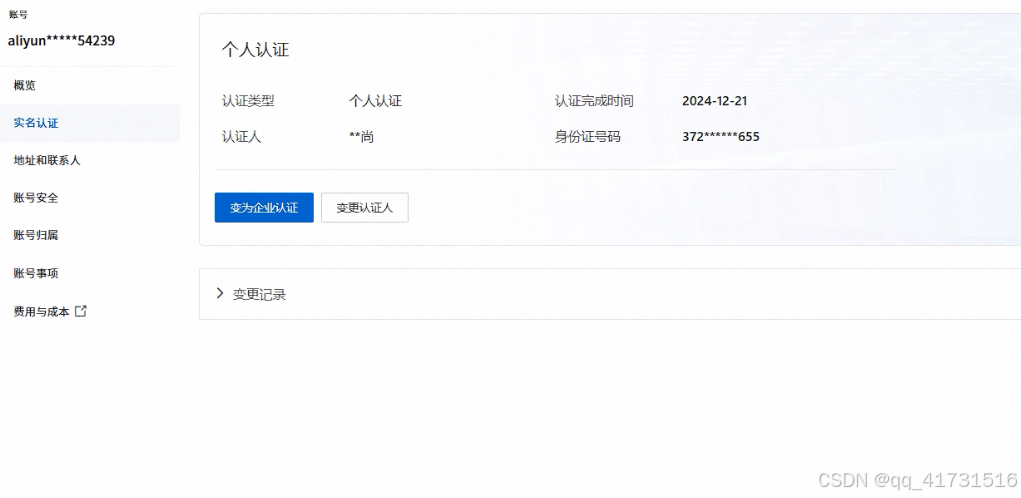Image resolution: width=1021 pixels, height=498 pixels.
Task: Click the account name aliyun*****54239
Action: tap(61, 41)
